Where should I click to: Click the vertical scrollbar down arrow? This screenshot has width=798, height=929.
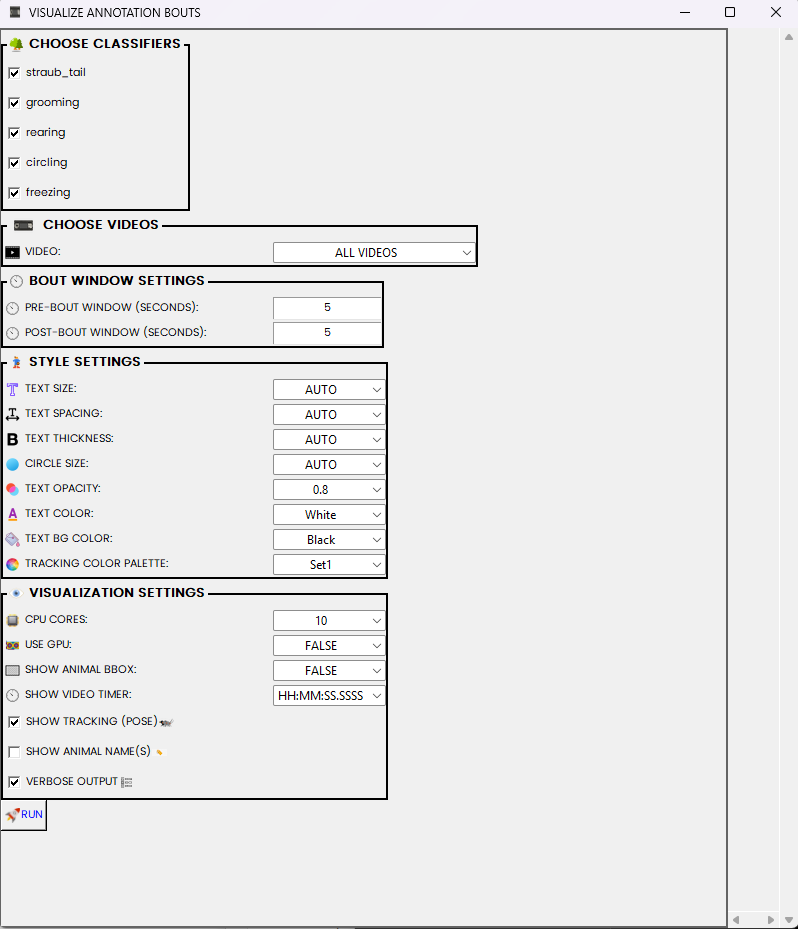point(789,920)
